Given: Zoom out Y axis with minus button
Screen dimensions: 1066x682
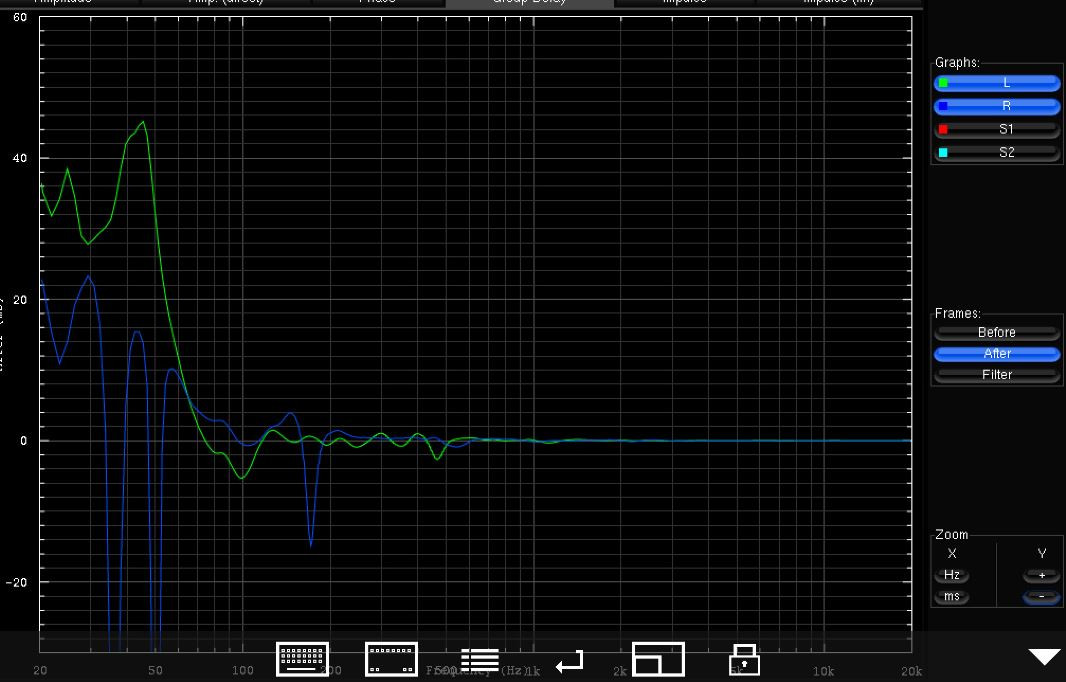Looking at the screenshot, I should pyautogui.click(x=1041, y=597).
